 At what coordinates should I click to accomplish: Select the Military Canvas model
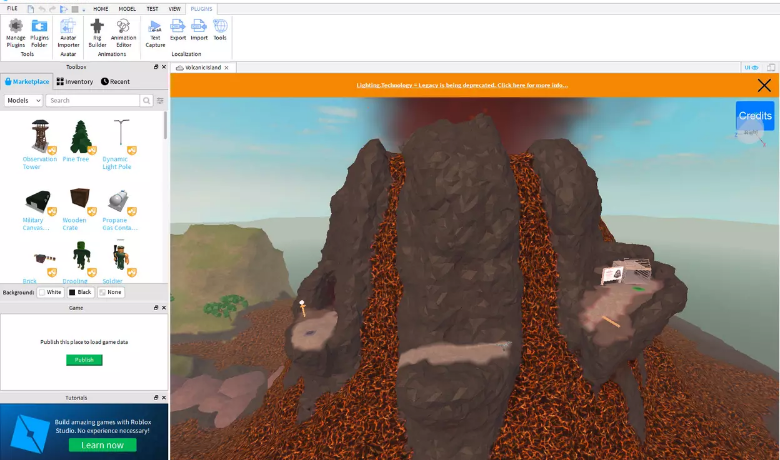point(39,201)
